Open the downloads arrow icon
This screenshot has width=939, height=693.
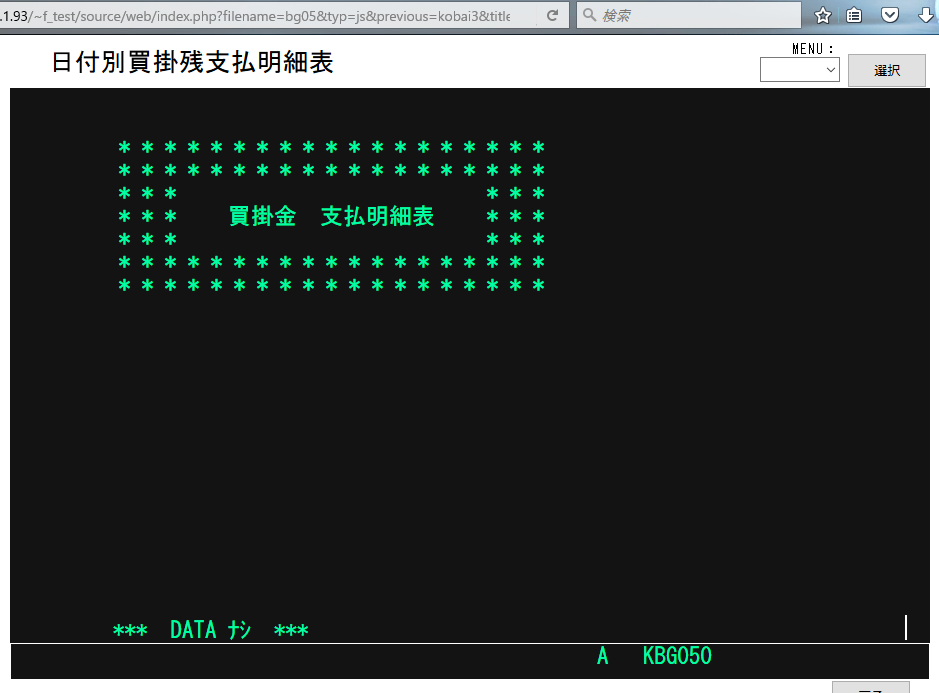coord(925,16)
